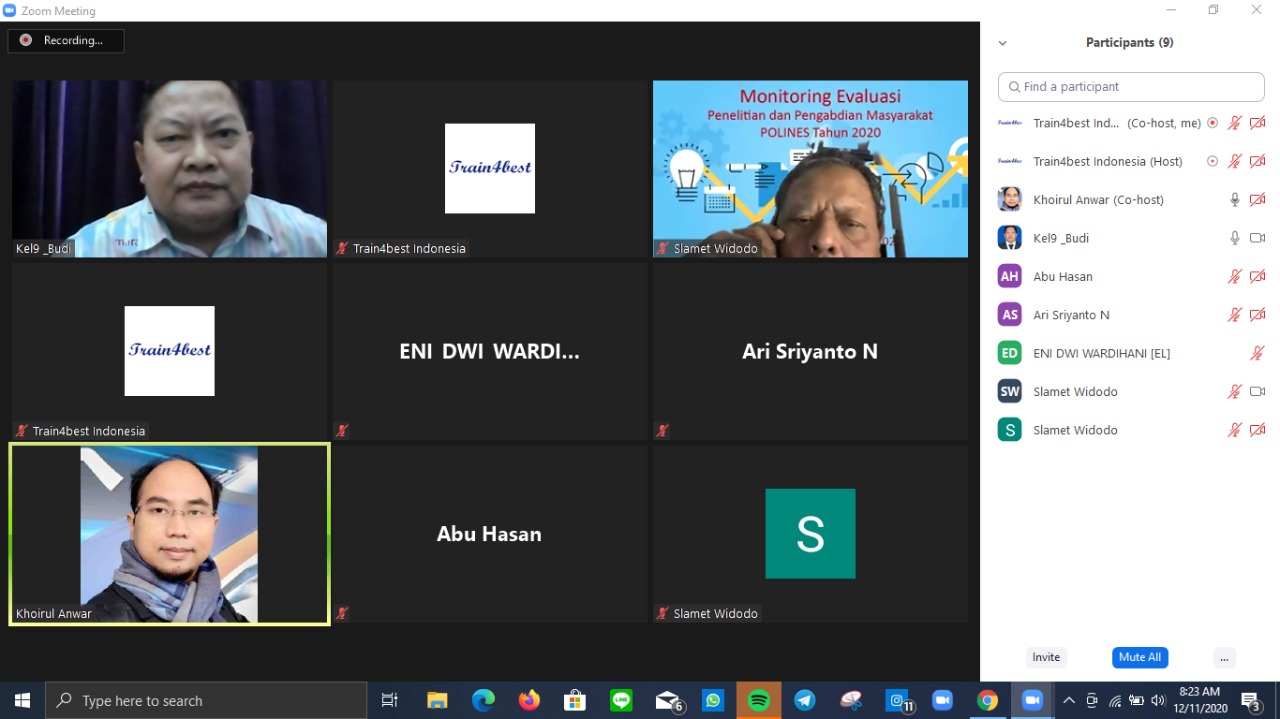Open the more options ellipsis button

1224,657
